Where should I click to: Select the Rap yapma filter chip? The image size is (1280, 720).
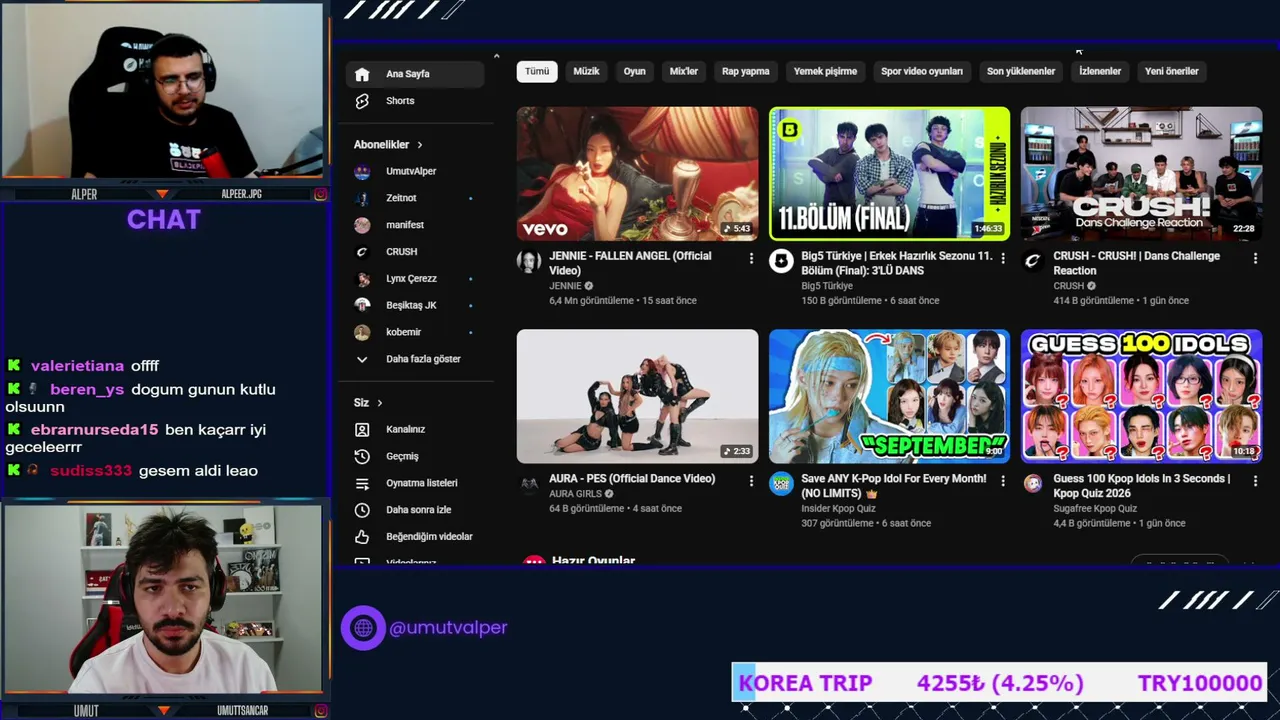[746, 71]
